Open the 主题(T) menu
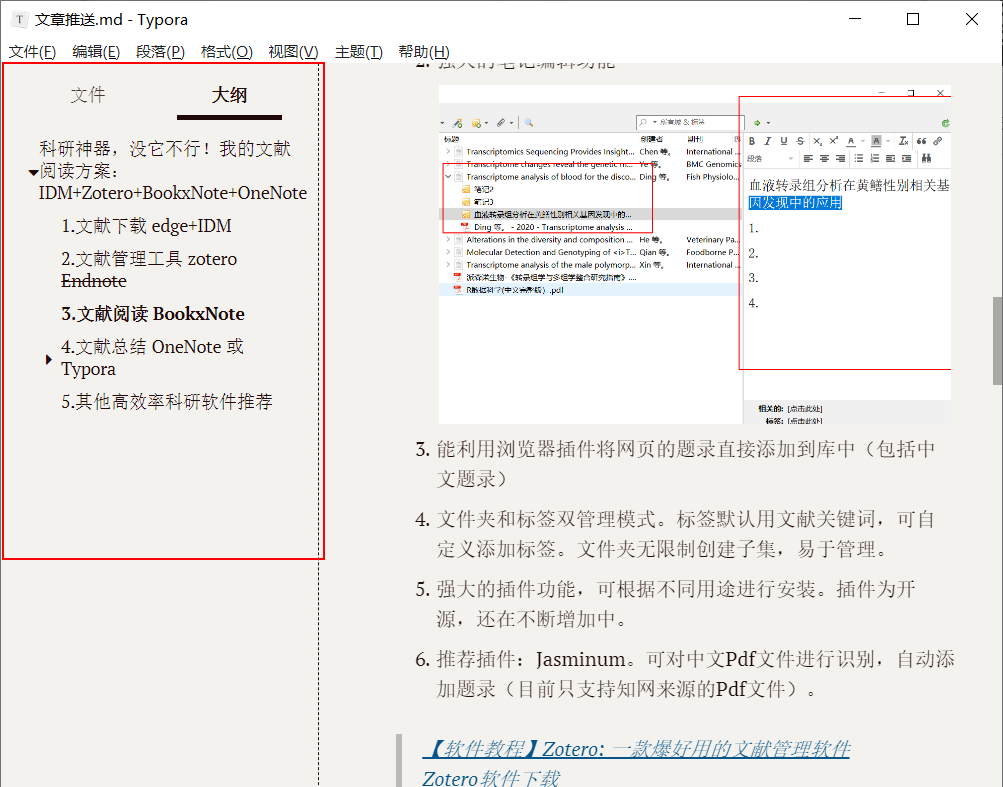1003x787 pixels. (x=359, y=51)
